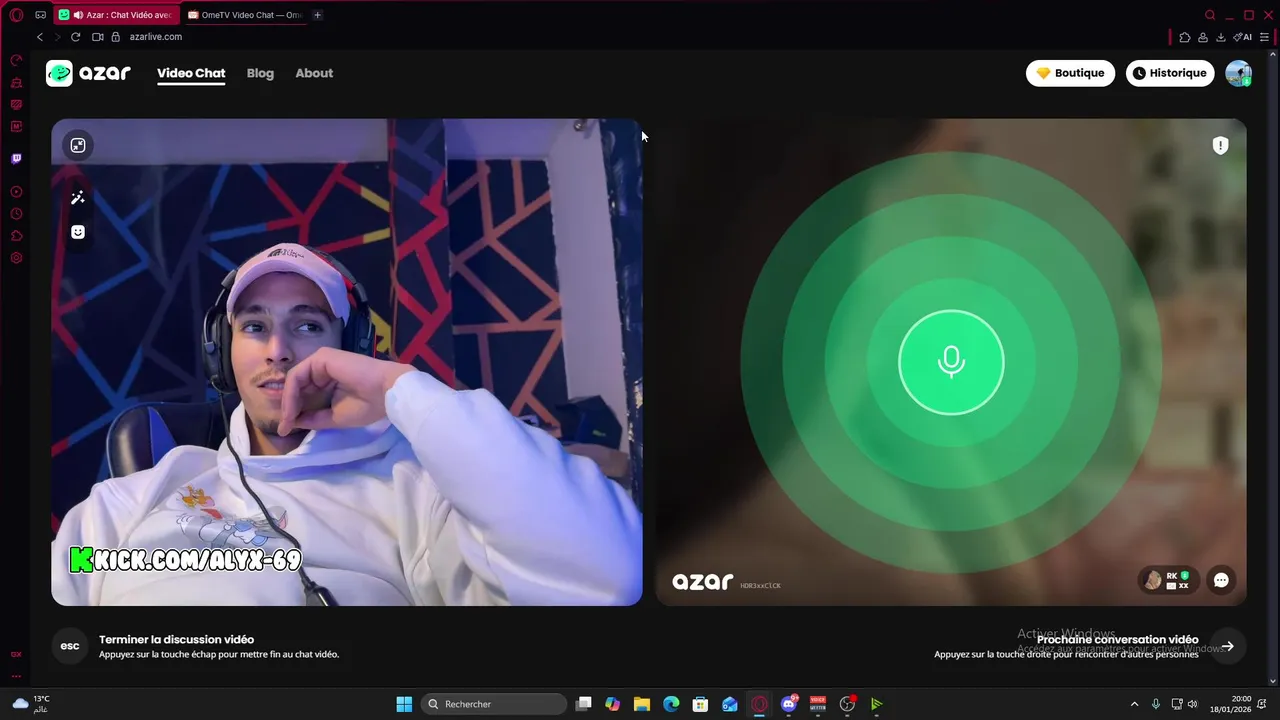The image size is (1280, 720).
Task: Click 'Prochaine conversation vidéo' label
Action: click(1117, 640)
